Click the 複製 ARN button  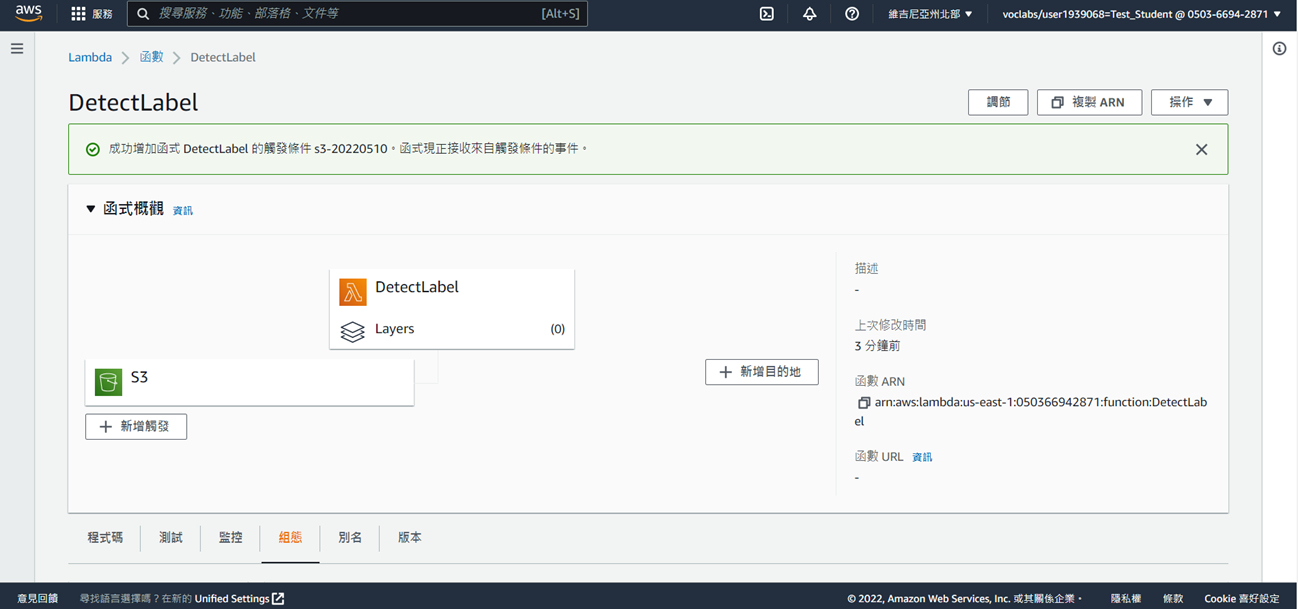coord(1089,102)
